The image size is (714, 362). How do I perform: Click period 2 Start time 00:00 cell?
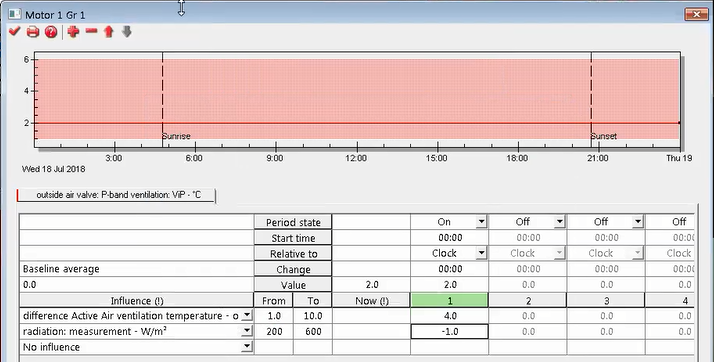pos(528,238)
